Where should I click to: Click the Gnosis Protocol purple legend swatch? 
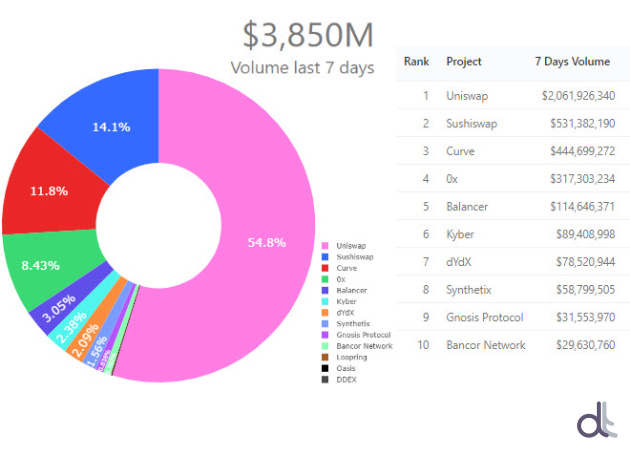325,335
